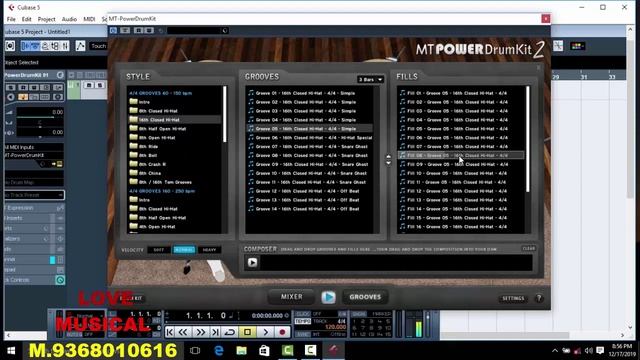Open Microsoft Edge from the taskbar
The image size is (640, 360).
219,350
